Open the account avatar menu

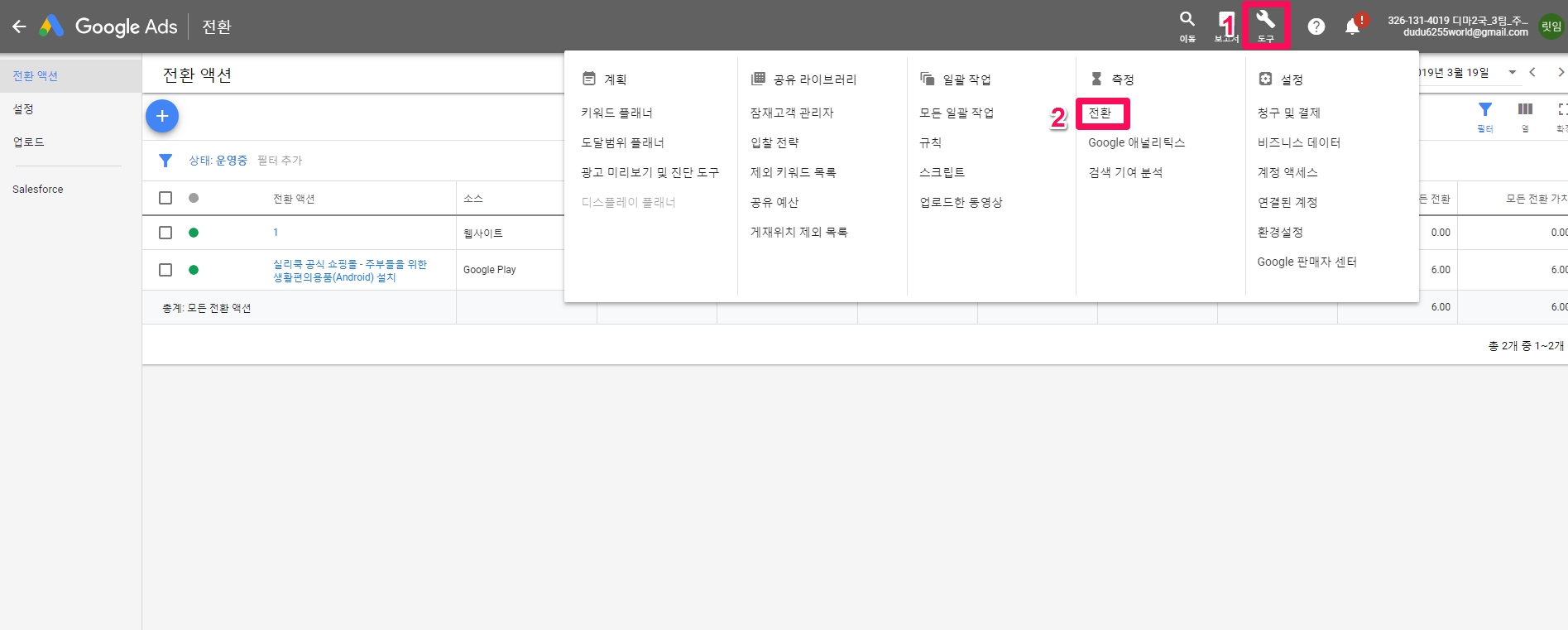coord(1551,26)
